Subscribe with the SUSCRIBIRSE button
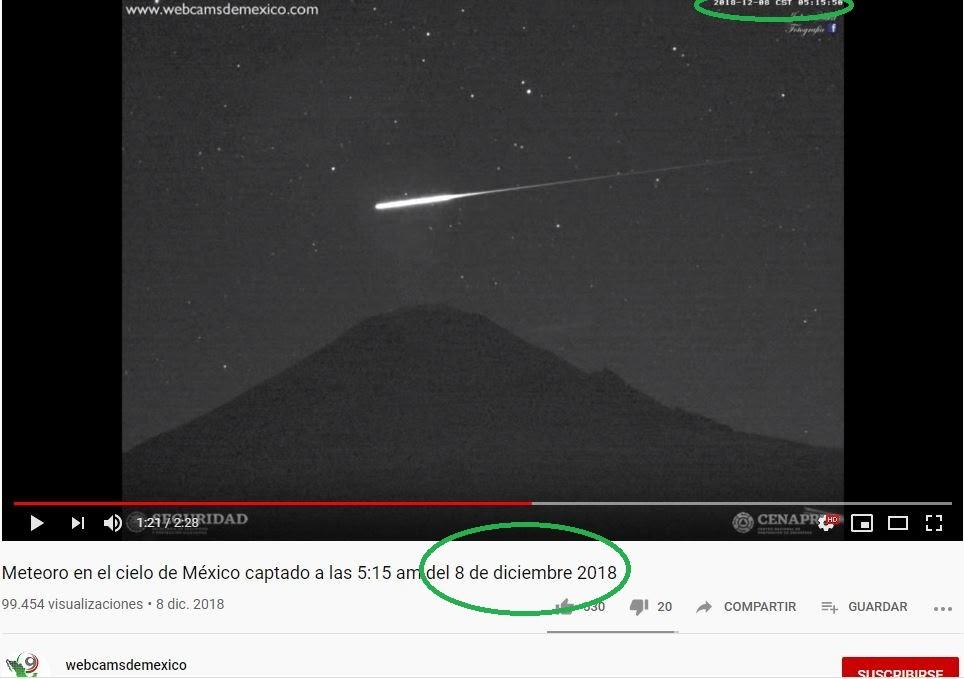The width and height of the screenshot is (964, 679). [x=900, y=669]
